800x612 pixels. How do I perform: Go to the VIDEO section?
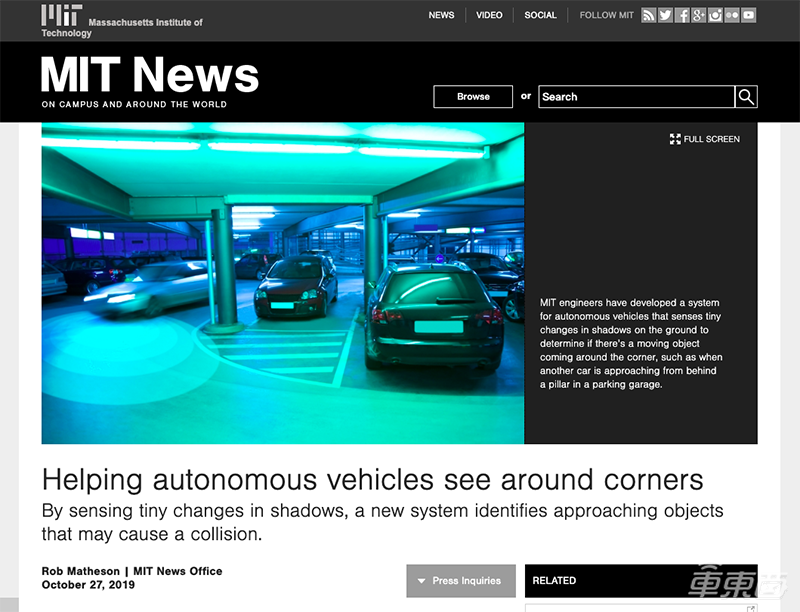(489, 15)
